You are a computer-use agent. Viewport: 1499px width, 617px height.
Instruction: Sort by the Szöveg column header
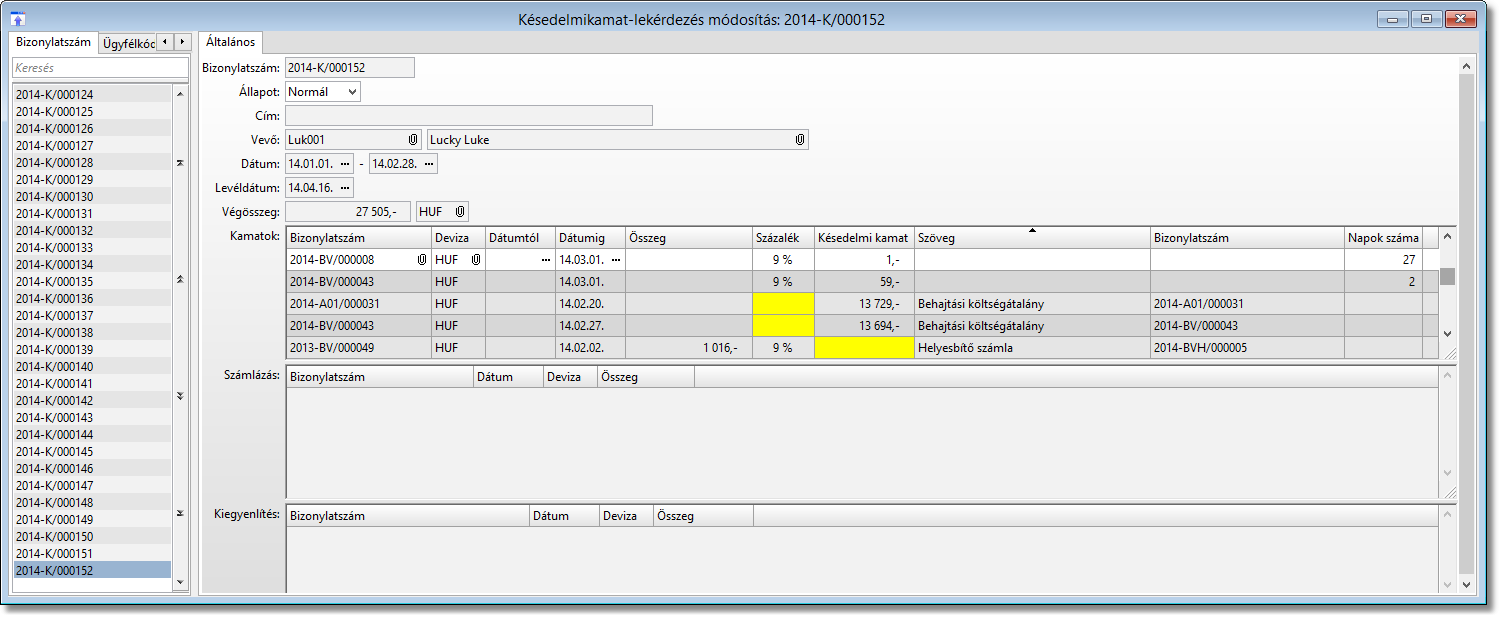click(1031, 238)
